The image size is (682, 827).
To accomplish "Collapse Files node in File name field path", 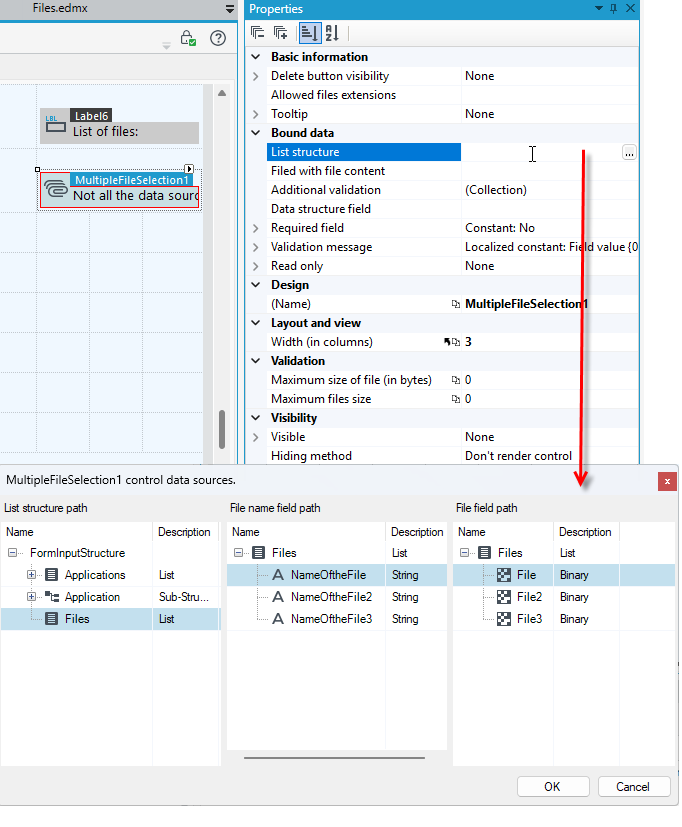I will tap(238, 553).
